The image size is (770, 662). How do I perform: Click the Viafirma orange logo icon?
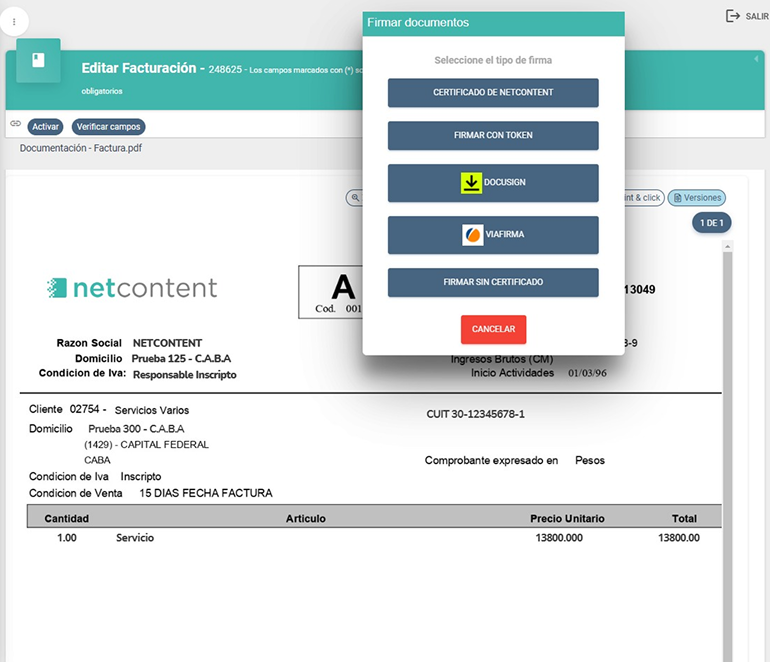pyautogui.click(x=473, y=235)
